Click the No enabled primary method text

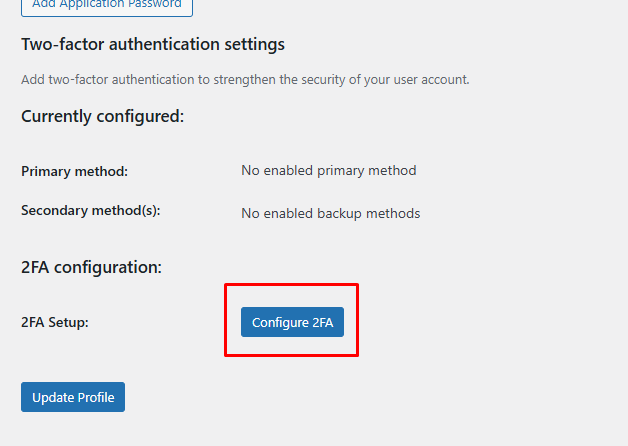point(328,170)
